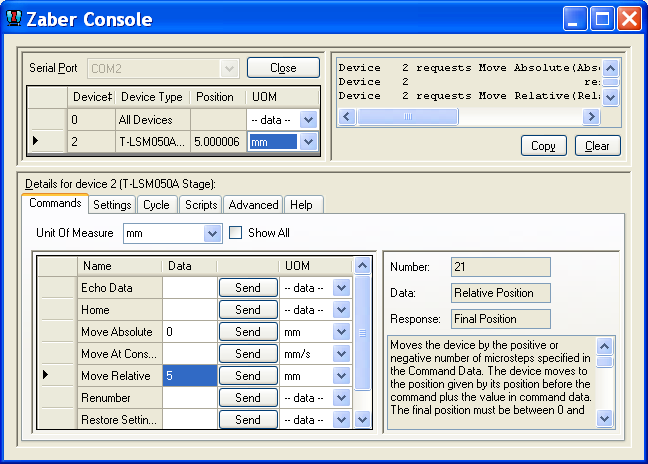Toggle the Show All checkbox
The image size is (648, 464).
[x=235, y=233]
